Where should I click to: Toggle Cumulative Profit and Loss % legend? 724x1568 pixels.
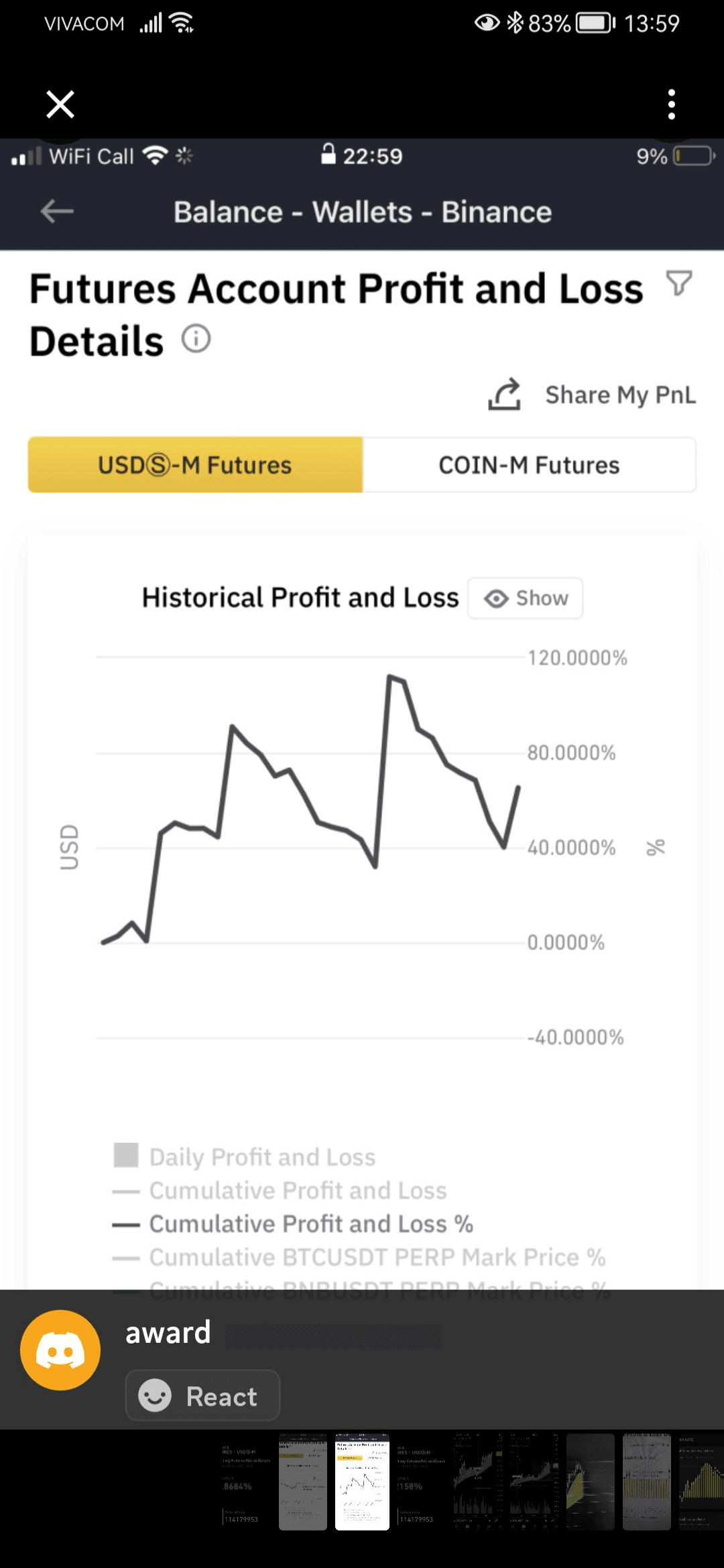tap(310, 1224)
